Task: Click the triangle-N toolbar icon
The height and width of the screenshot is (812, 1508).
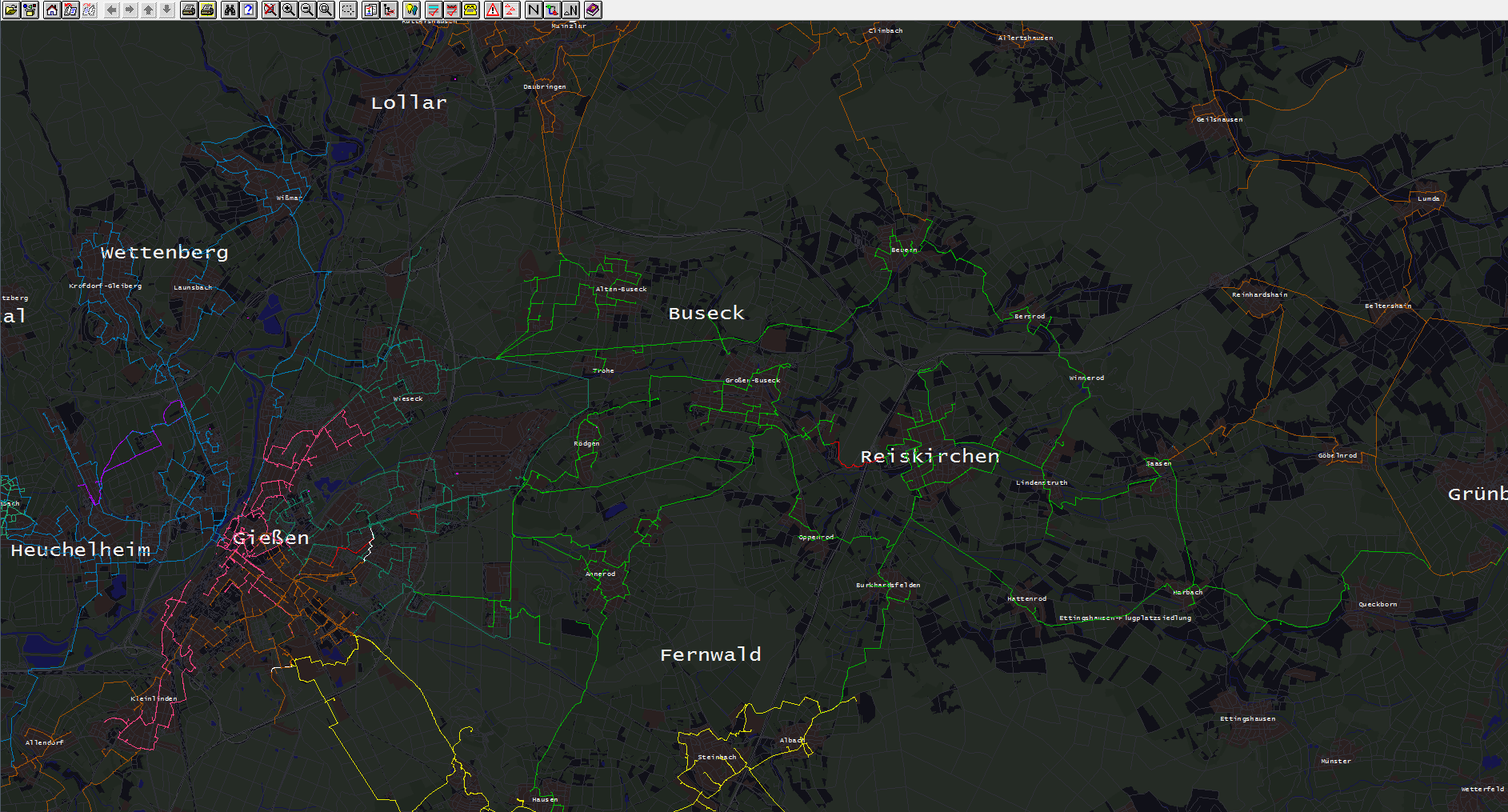Action: click(570, 10)
